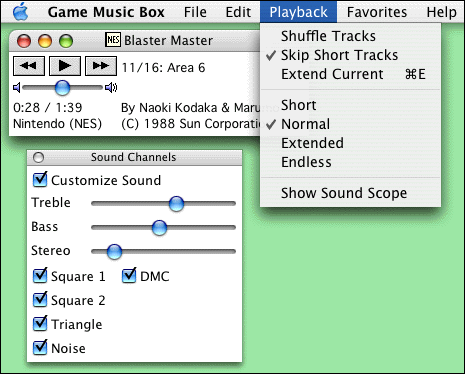Image resolution: width=465 pixels, height=374 pixels.
Task: Close the Sound Channels panel
Action: [x=39, y=157]
